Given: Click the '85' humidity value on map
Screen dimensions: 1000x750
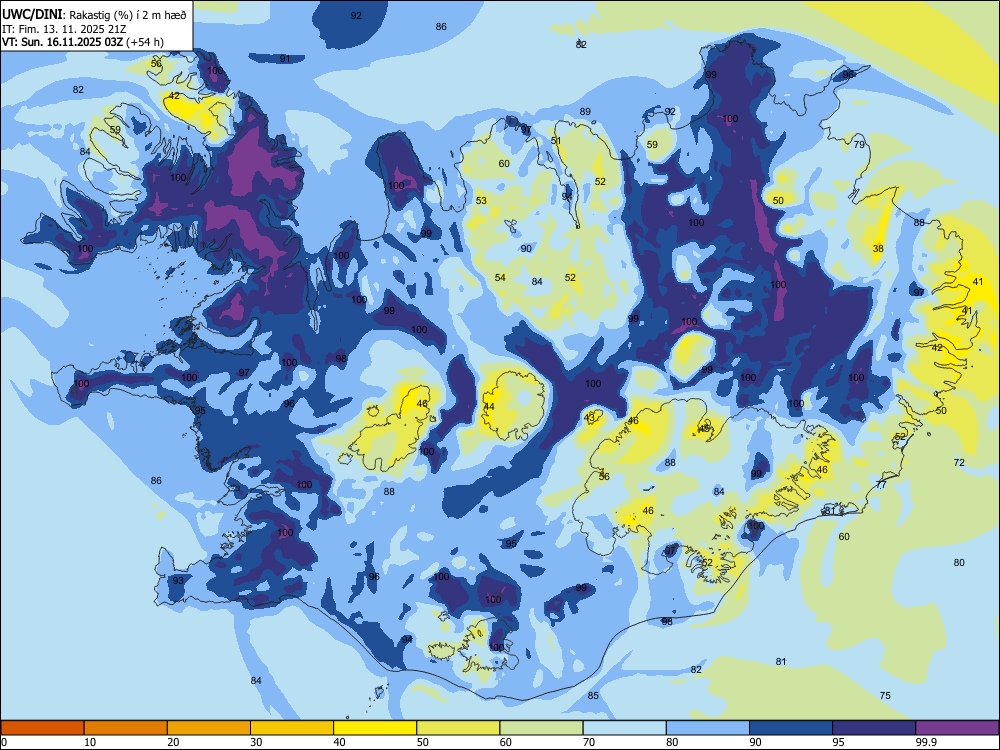Looking at the screenshot, I should [x=593, y=696].
